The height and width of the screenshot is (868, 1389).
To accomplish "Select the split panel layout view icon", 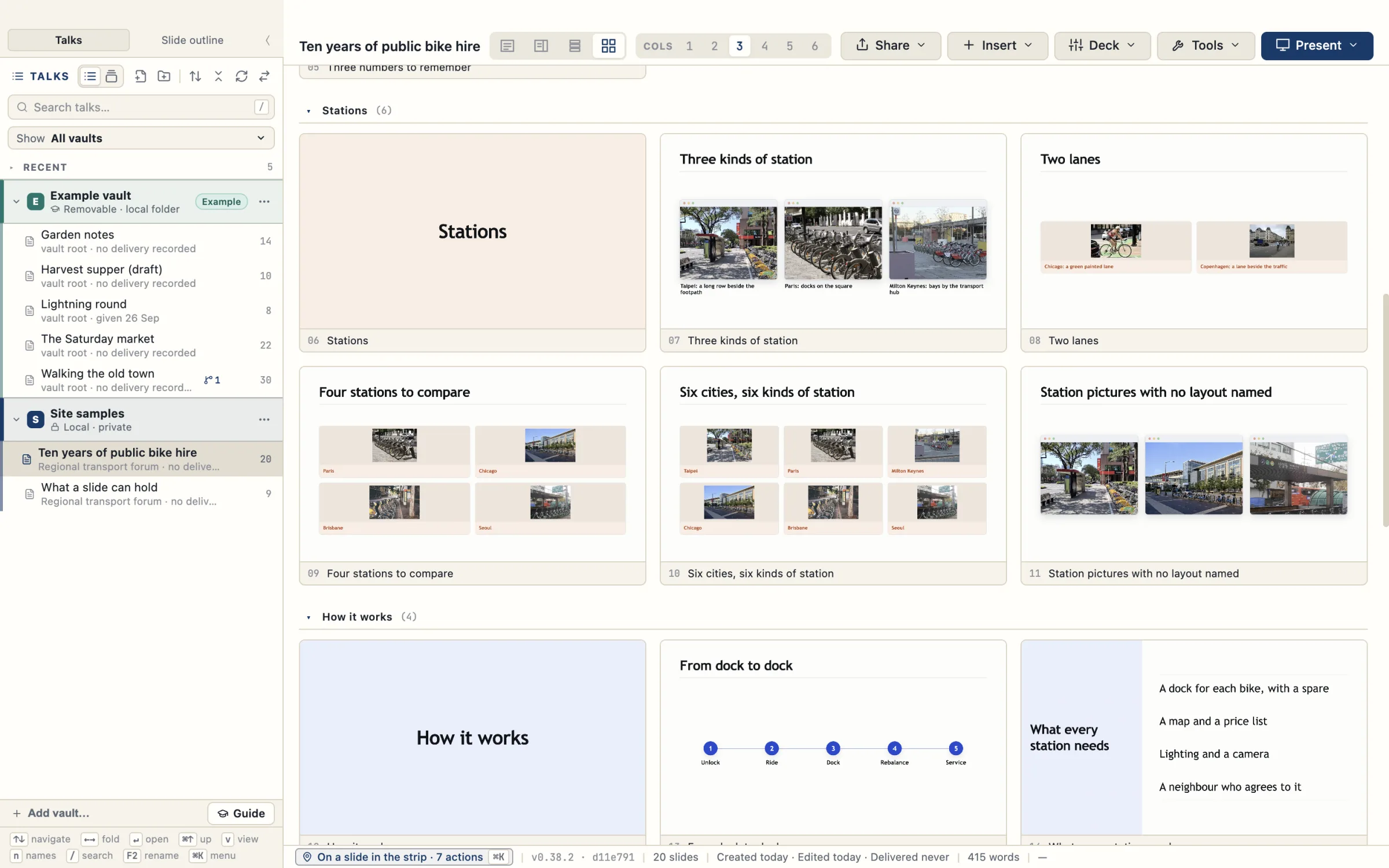I will [541, 46].
